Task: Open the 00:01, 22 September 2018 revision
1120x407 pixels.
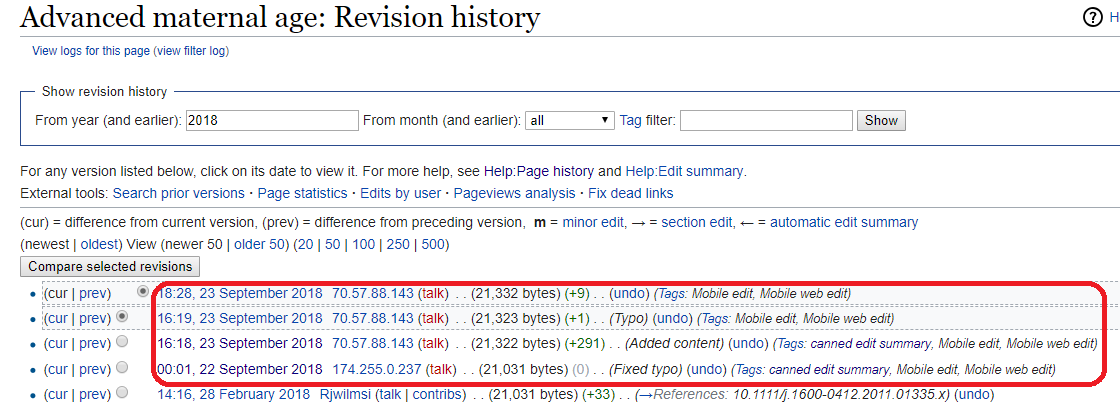Action: tap(241, 369)
